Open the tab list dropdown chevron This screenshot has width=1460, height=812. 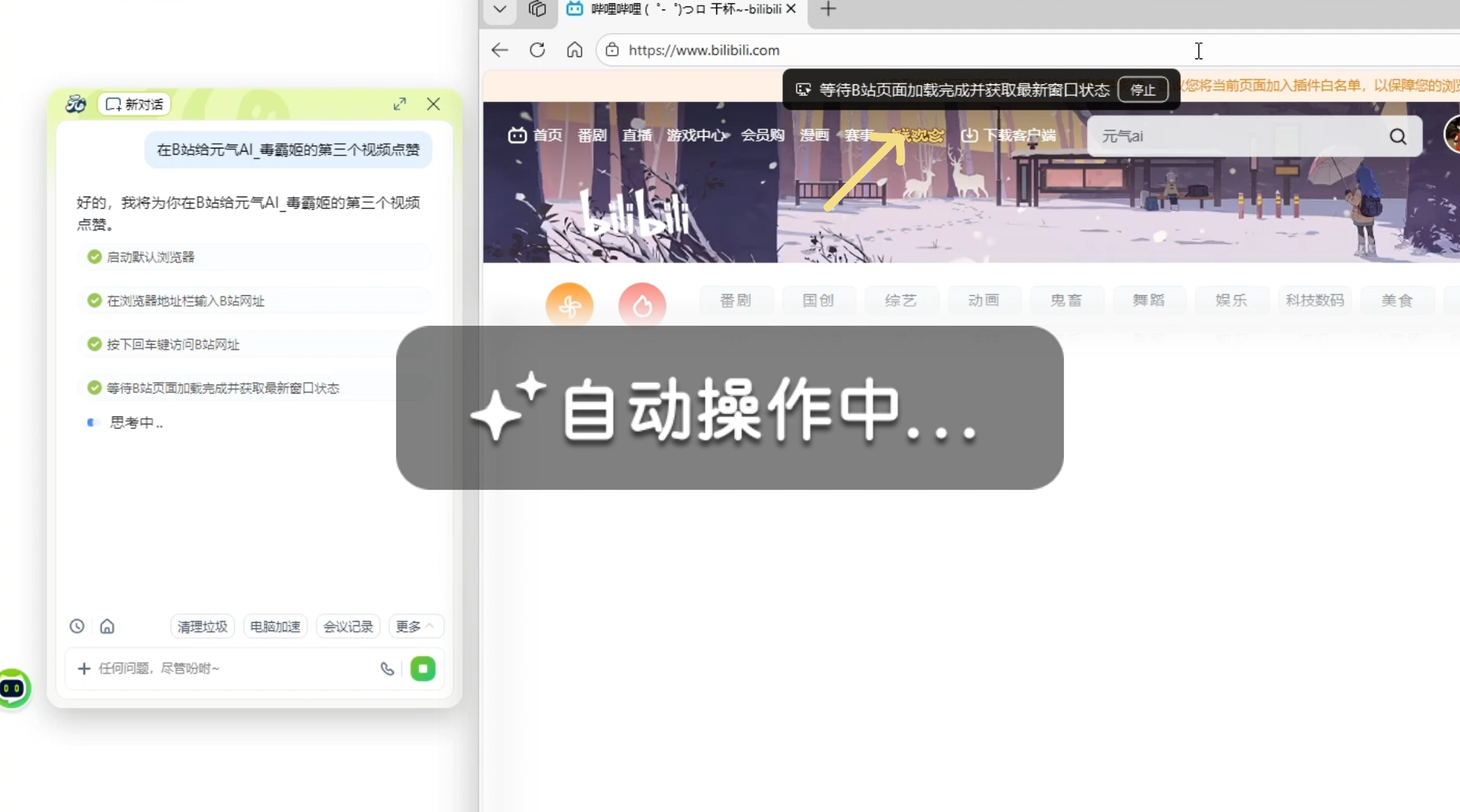click(x=500, y=9)
